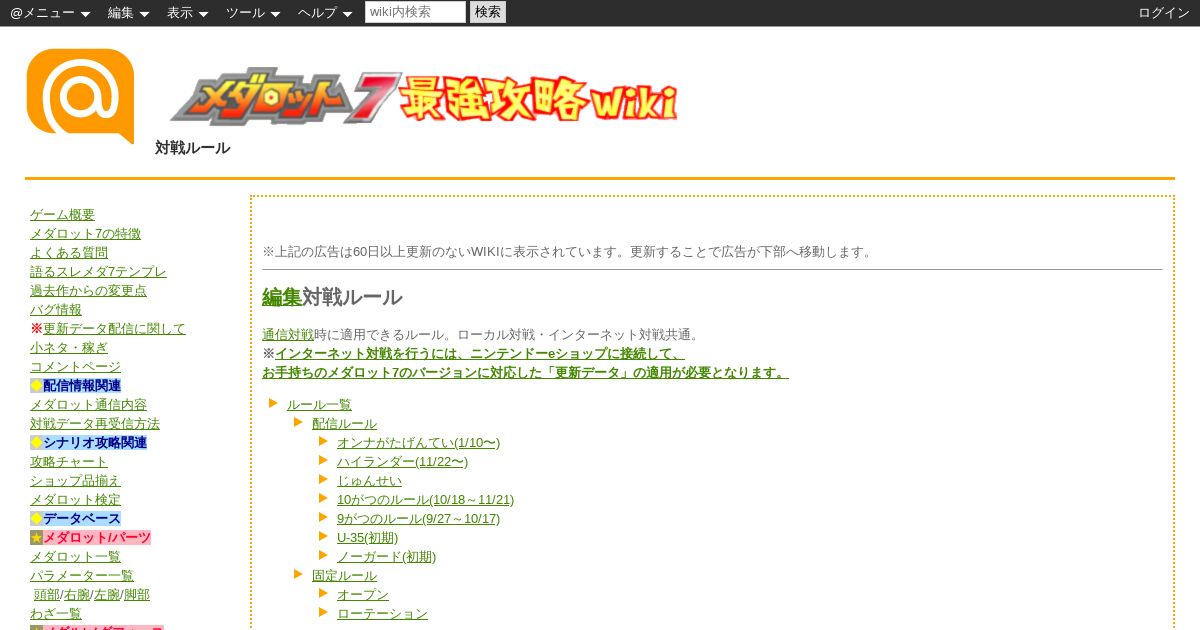Open the インターネット対戦を行うには notice link
The height and width of the screenshot is (630, 1200).
click(x=480, y=354)
